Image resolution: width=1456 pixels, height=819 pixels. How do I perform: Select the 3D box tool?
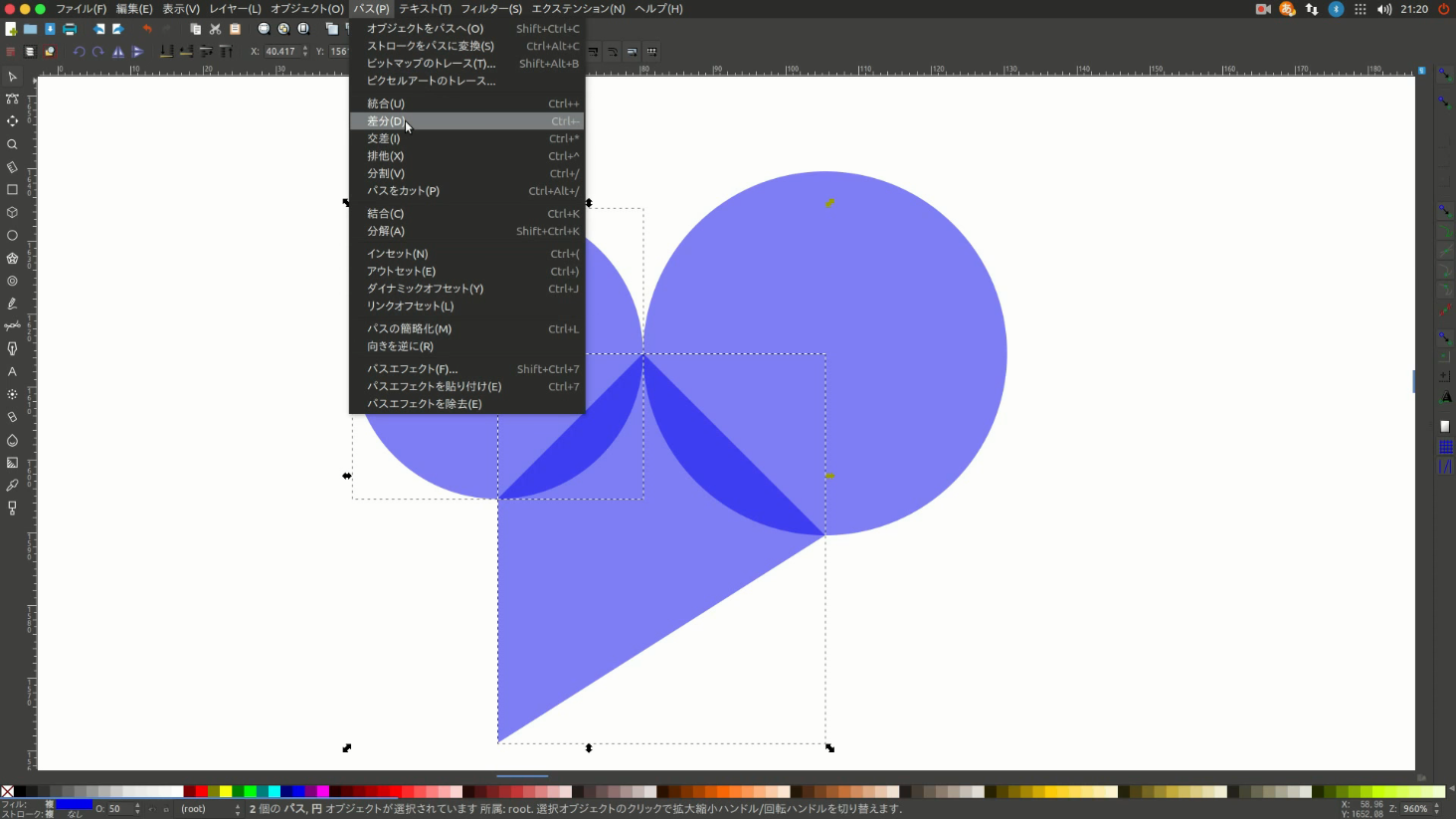pos(12,212)
